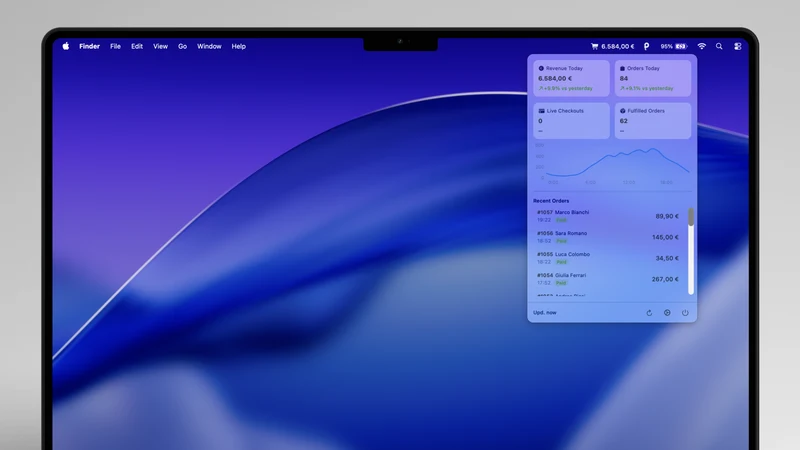This screenshot has height=450, width=800.
Task: Click the Revenue Today card
Action: coord(571,78)
